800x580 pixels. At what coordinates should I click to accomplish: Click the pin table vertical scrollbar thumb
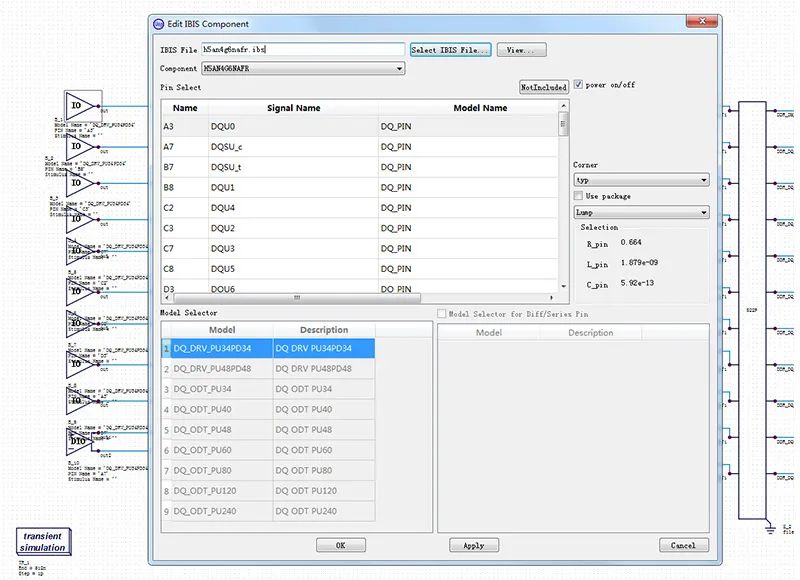(563, 124)
